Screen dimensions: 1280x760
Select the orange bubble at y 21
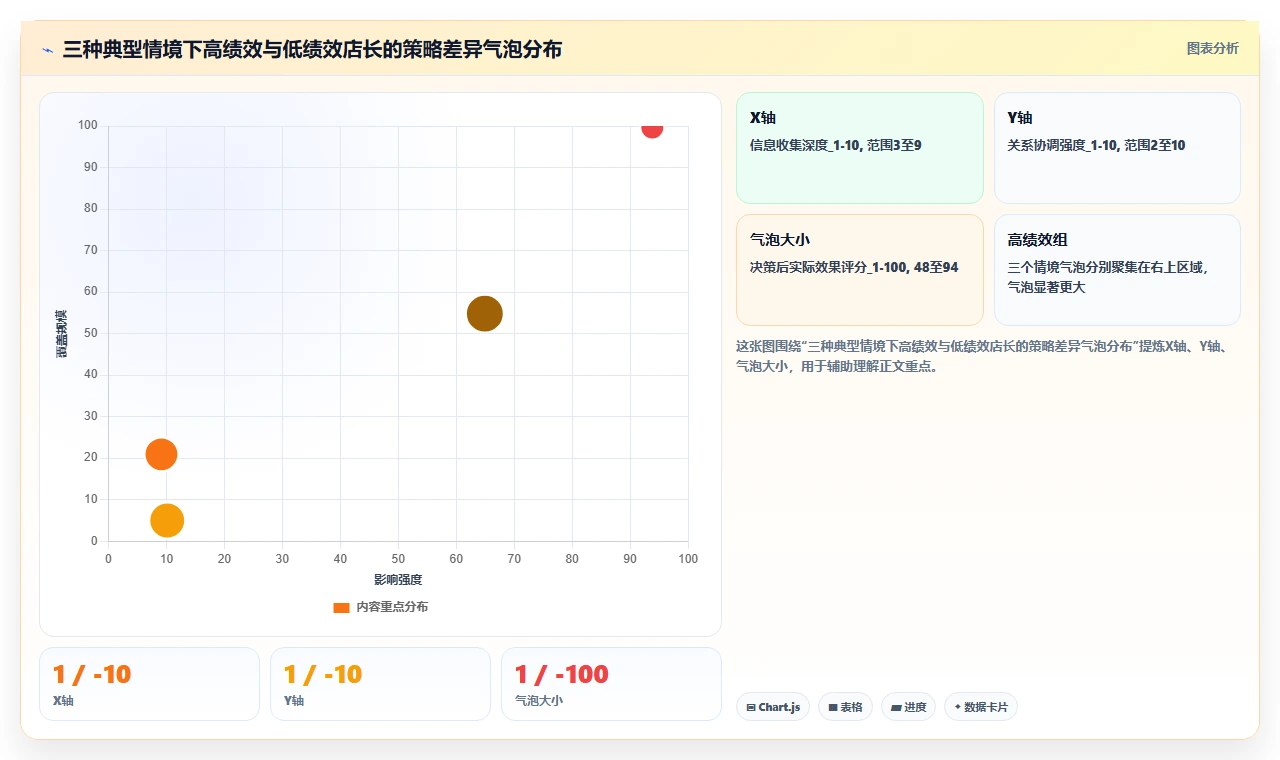tap(161, 454)
